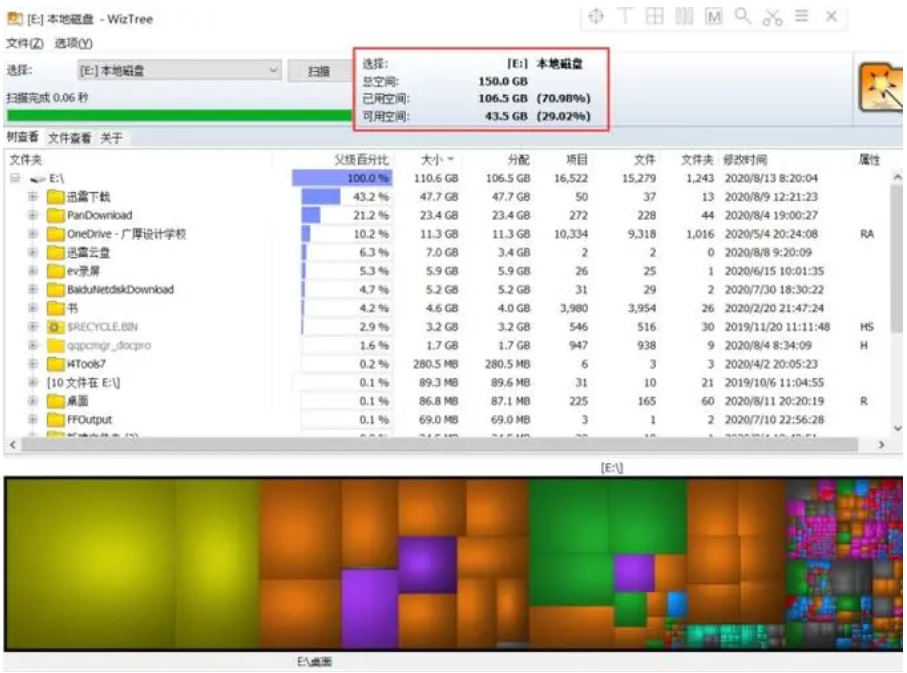Switch to the 树查看 tab

point(23,137)
